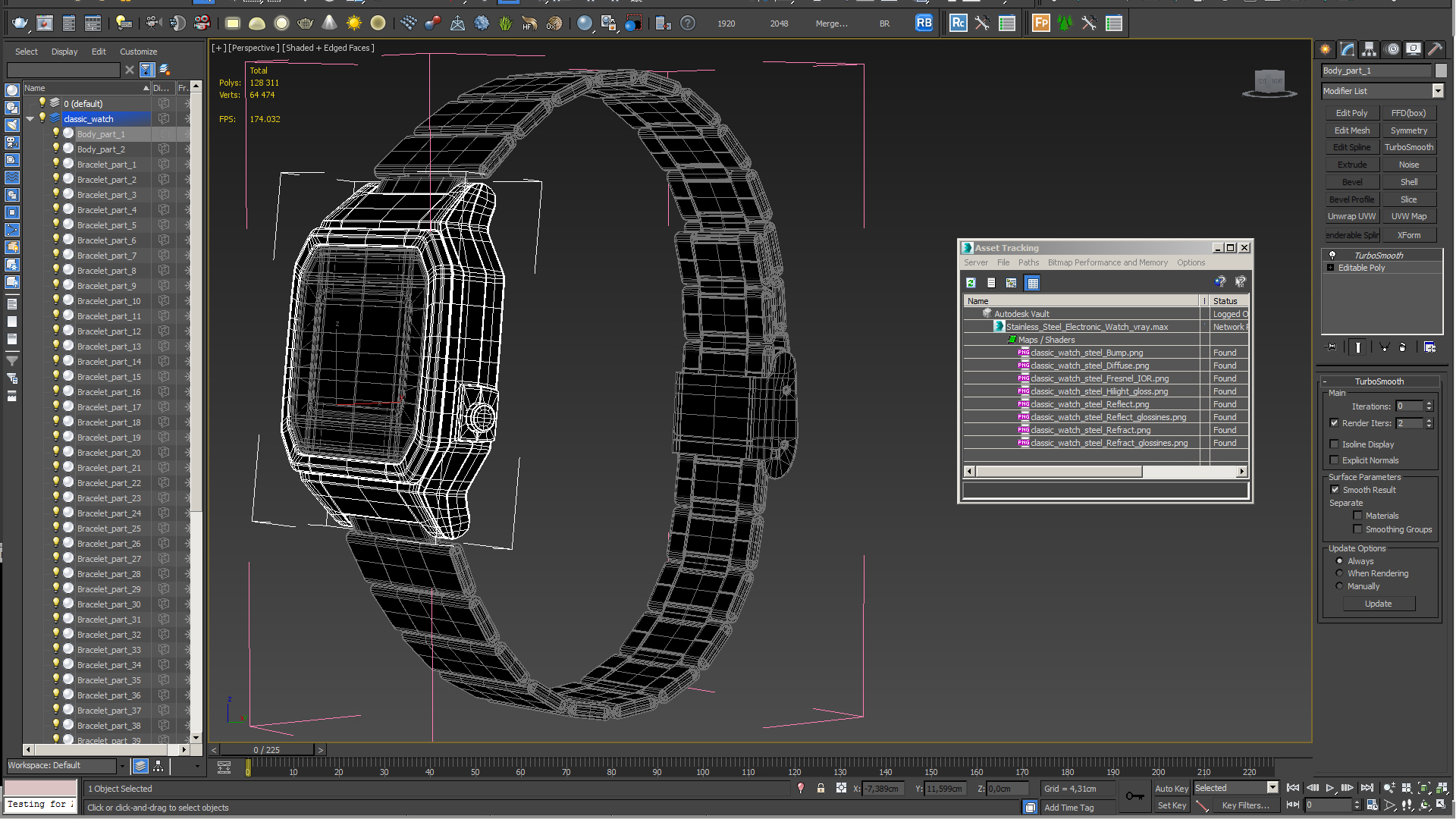Go to end of animation

[1367, 788]
